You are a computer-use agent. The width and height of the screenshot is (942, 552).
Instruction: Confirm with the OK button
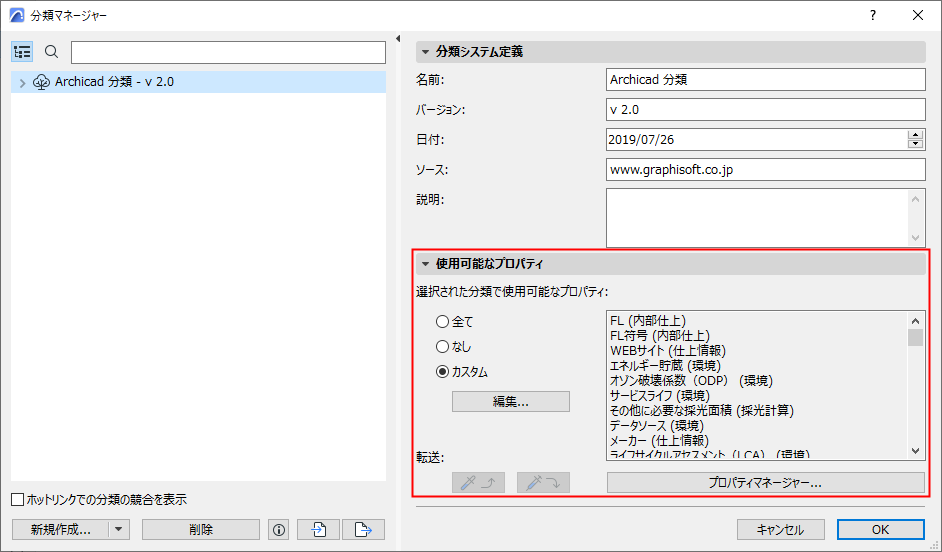881,530
